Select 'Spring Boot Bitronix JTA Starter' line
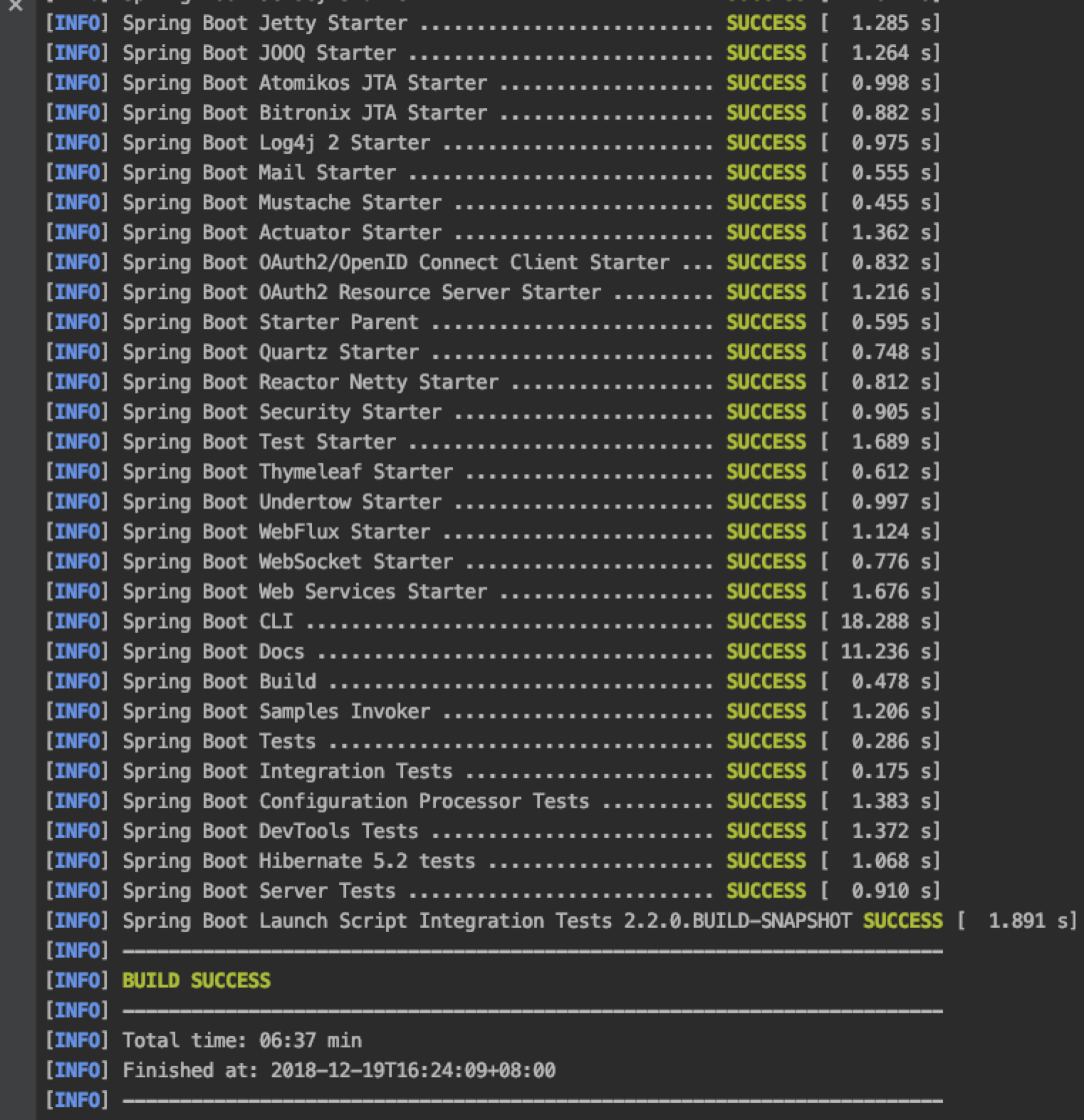 (492, 113)
